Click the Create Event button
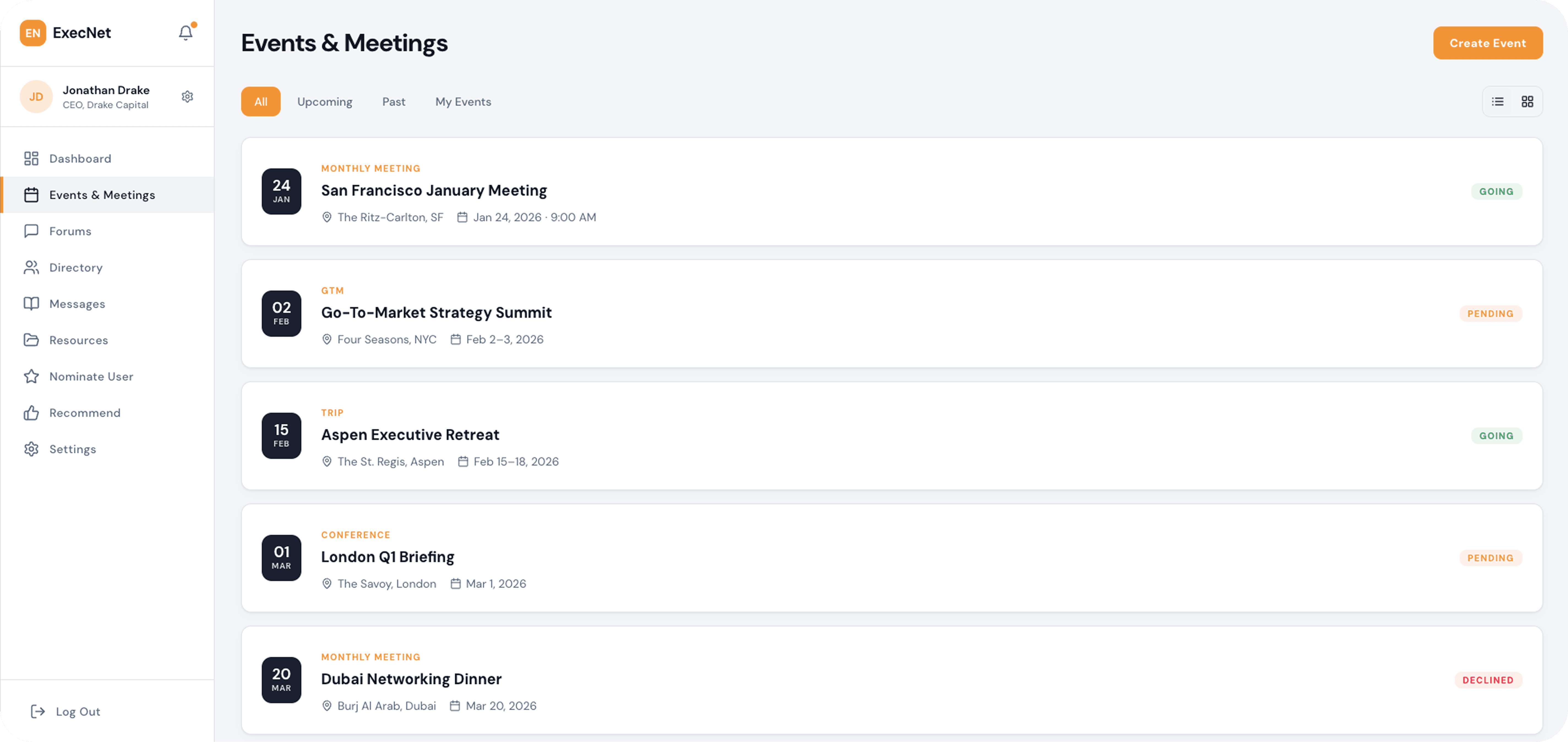This screenshot has height=742, width=1568. pos(1488,43)
